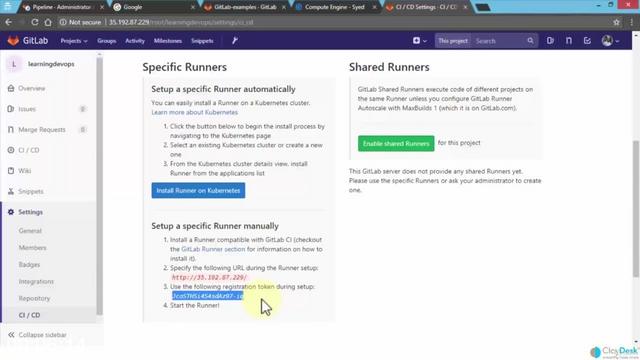Close the Google tab
Screen dimensions: 640x360
pos(193,7)
